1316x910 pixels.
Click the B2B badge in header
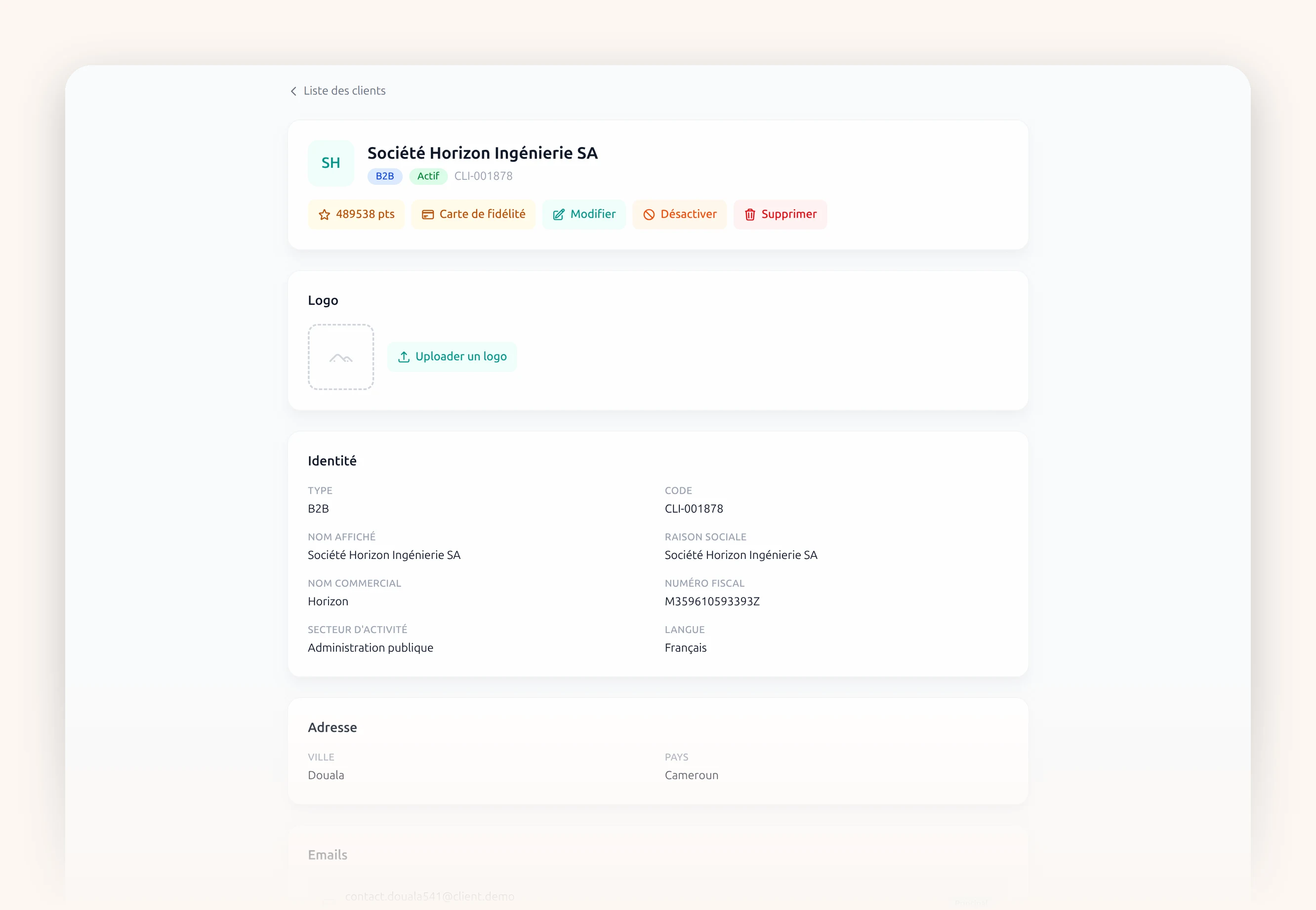tap(385, 176)
